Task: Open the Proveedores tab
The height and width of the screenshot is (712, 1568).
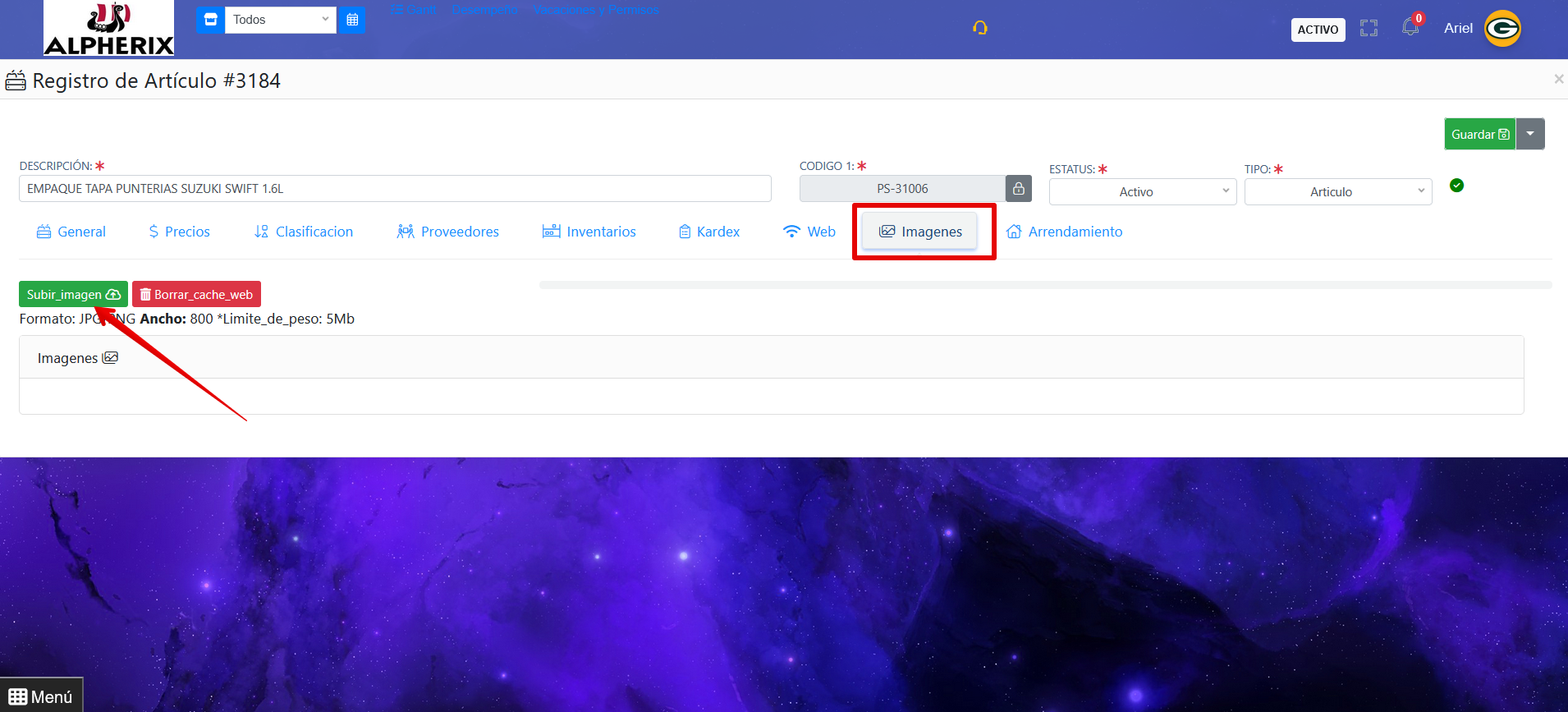Action: click(x=448, y=232)
